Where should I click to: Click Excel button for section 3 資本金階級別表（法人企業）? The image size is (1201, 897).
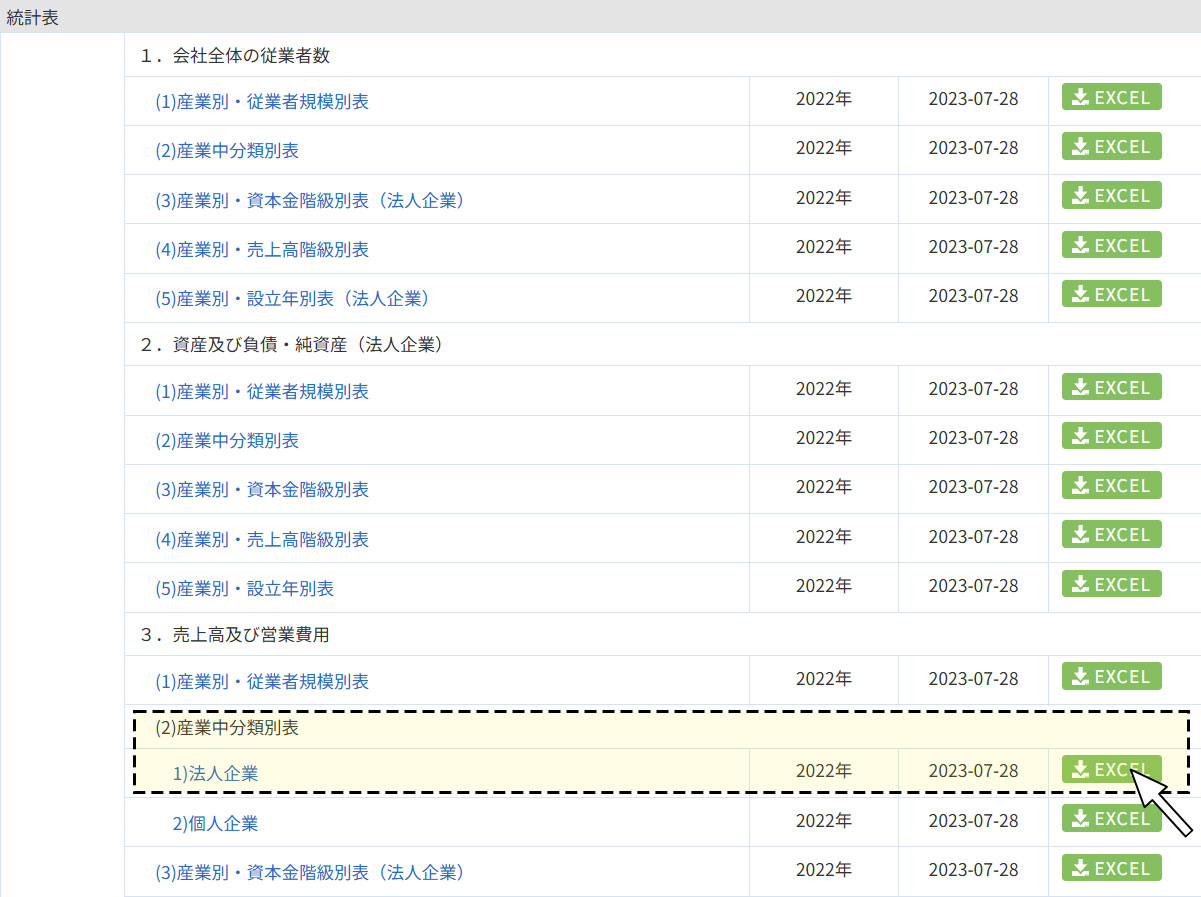(1111, 869)
